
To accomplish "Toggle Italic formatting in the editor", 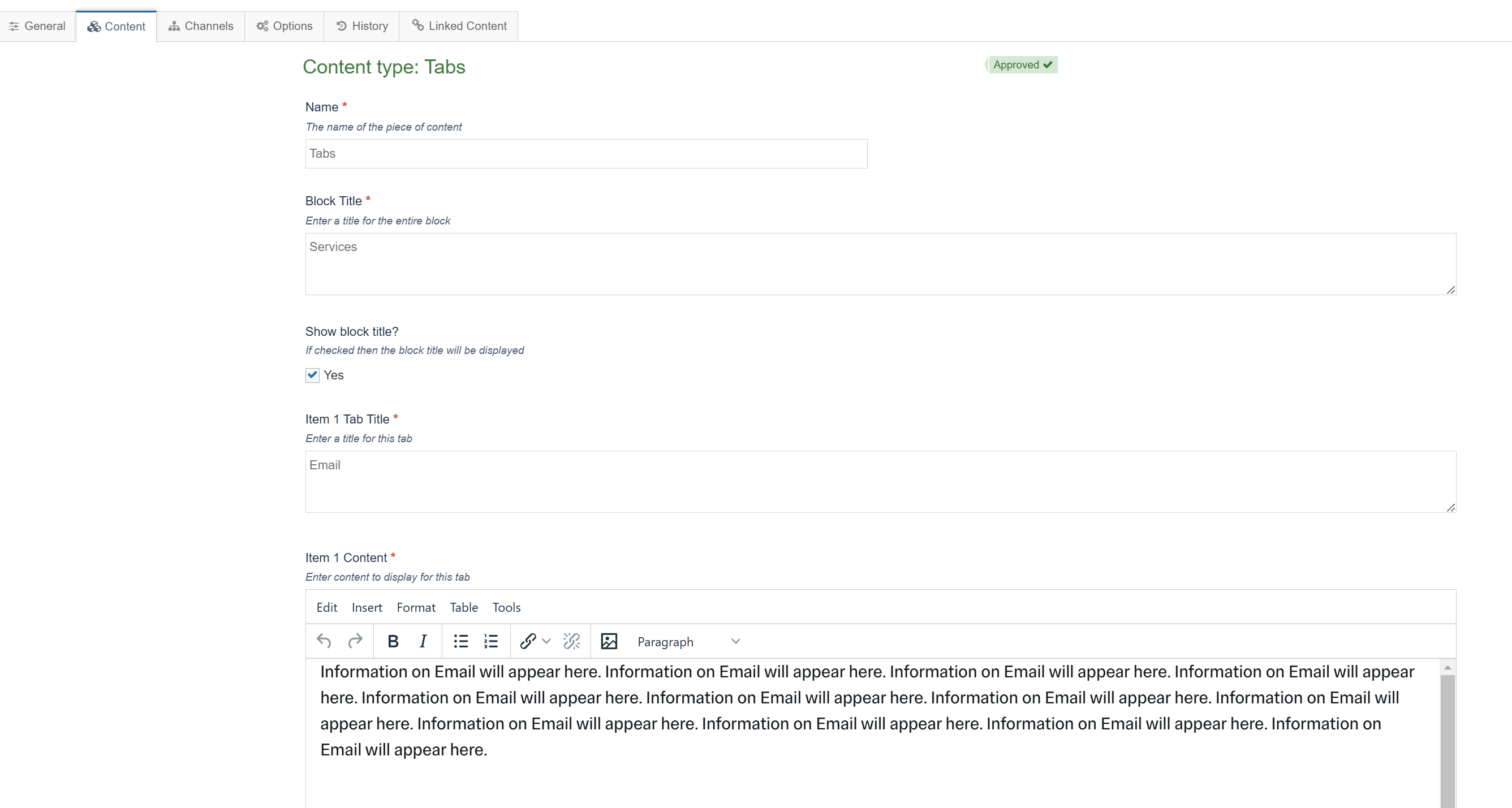I will tap(423, 641).
